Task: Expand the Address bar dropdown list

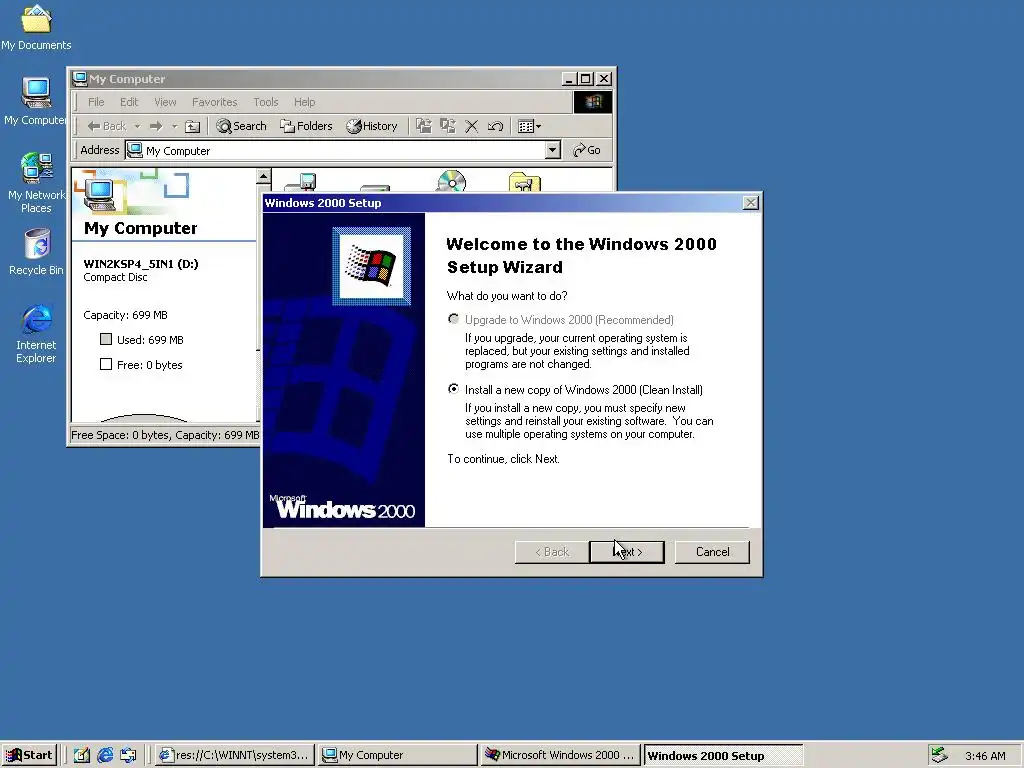Action: 552,150
